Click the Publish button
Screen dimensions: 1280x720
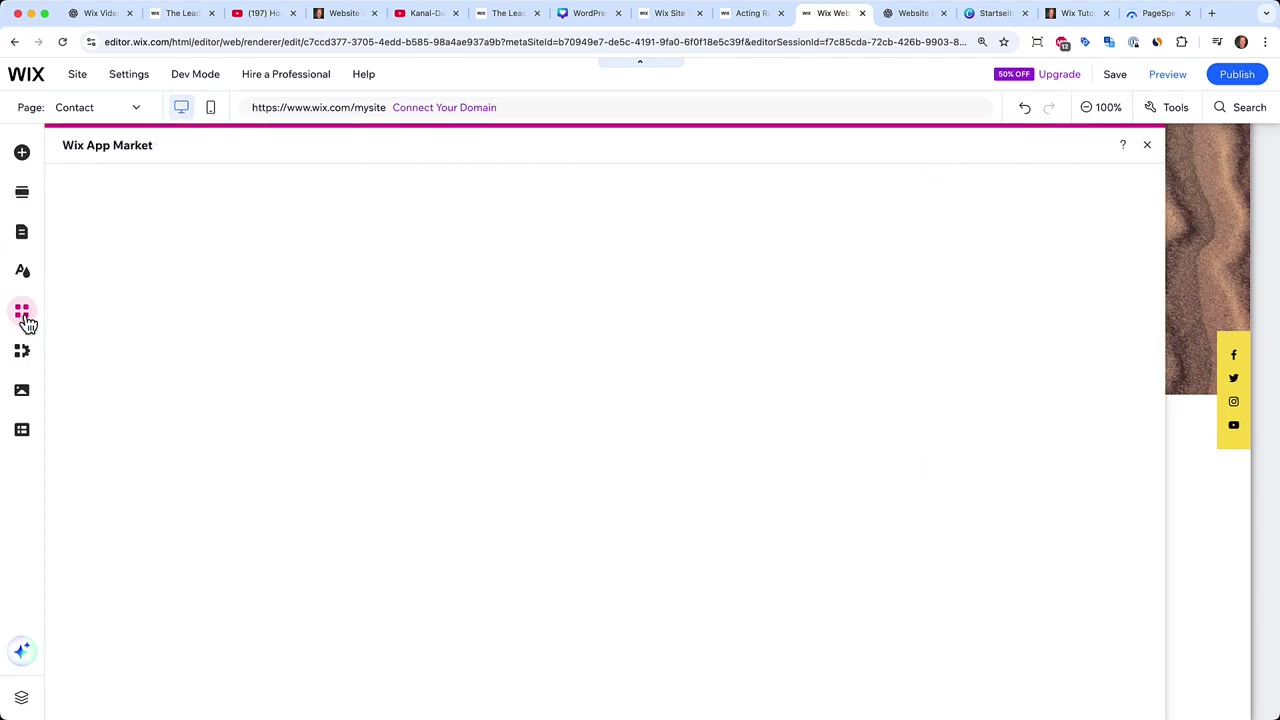click(x=1237, y=74)
